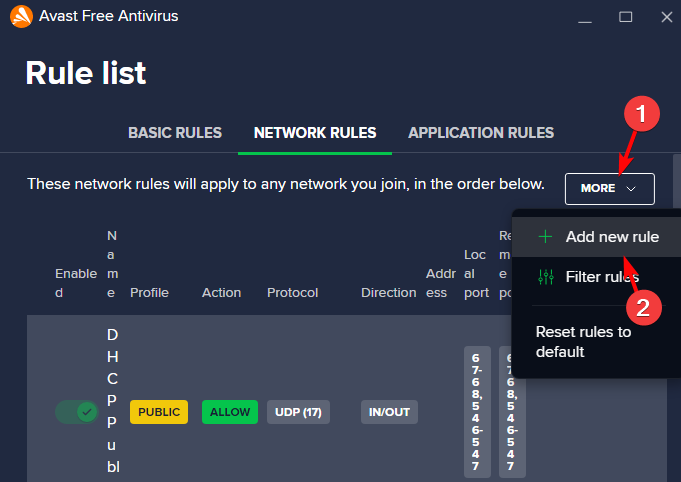Click the yellow PUBLIC profile badge
Image resolution: width=681 pixels, height=482 pixels.
tap(159, 412)
